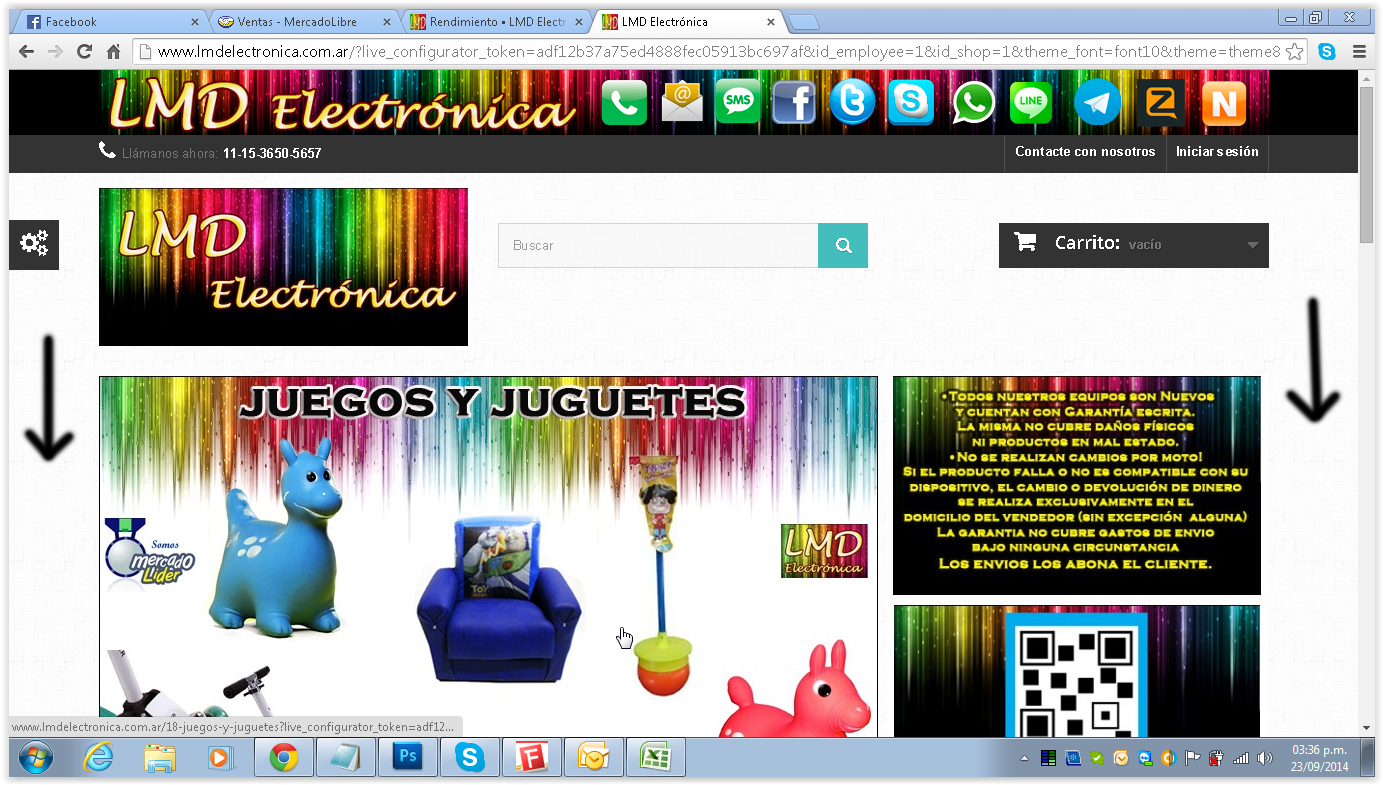The width and height of the screenshot is (1383, 785).
Task: Bookmark this page with the star icon
Action: [x=1294, y=52]
